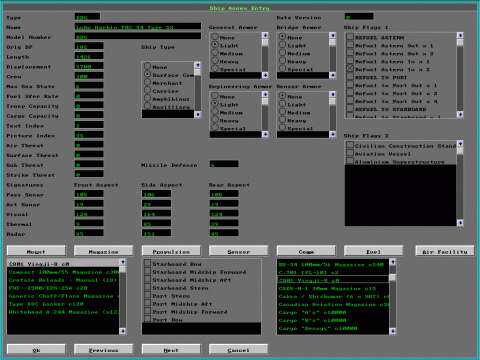Select Carrier ship type
Image resolution: width=480 pixels, height=360 pixels.
point(162,91)
